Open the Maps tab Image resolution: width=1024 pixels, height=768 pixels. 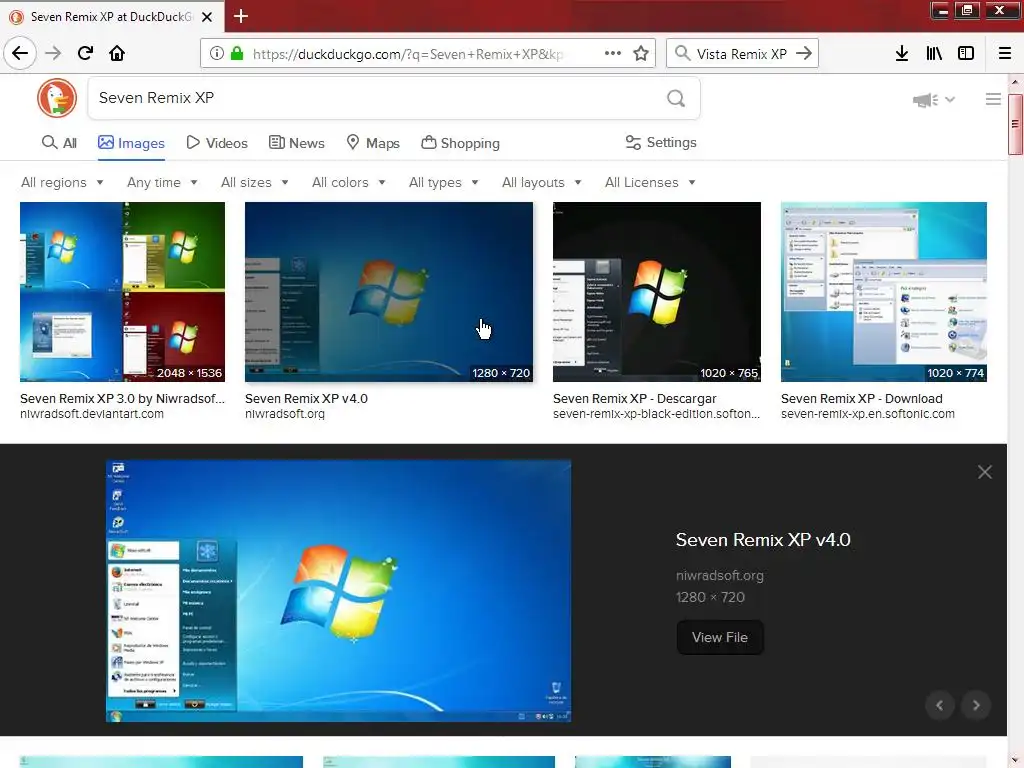click(373, 142)
